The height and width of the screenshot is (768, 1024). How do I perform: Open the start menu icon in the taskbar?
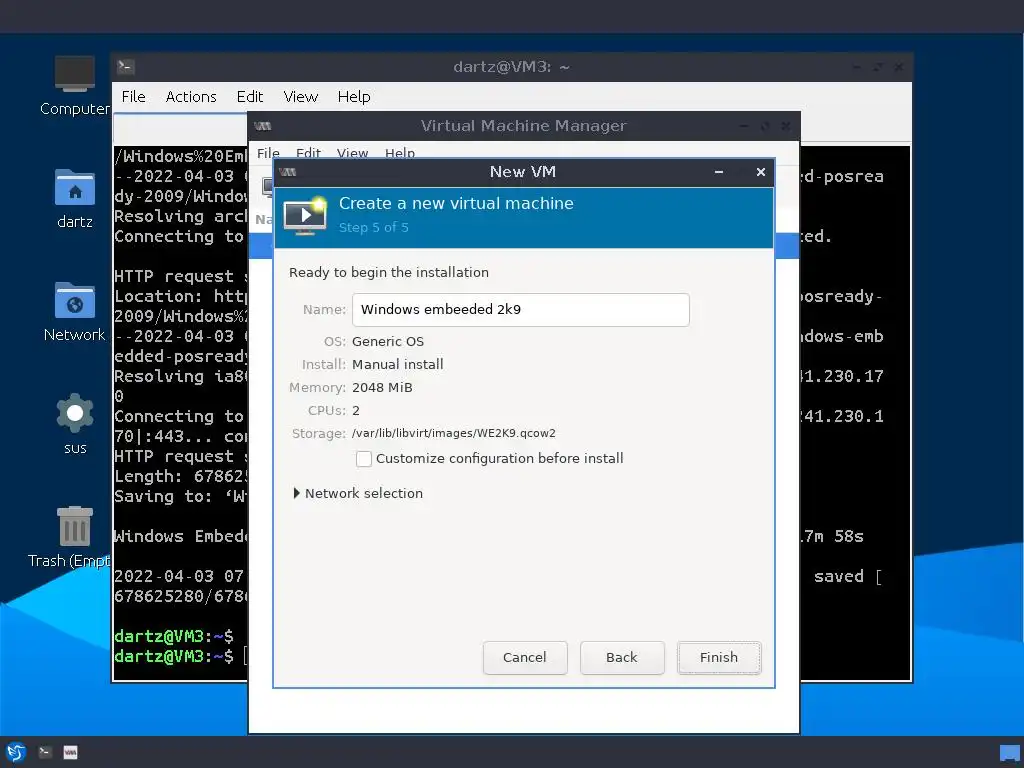tap(16, 752)
